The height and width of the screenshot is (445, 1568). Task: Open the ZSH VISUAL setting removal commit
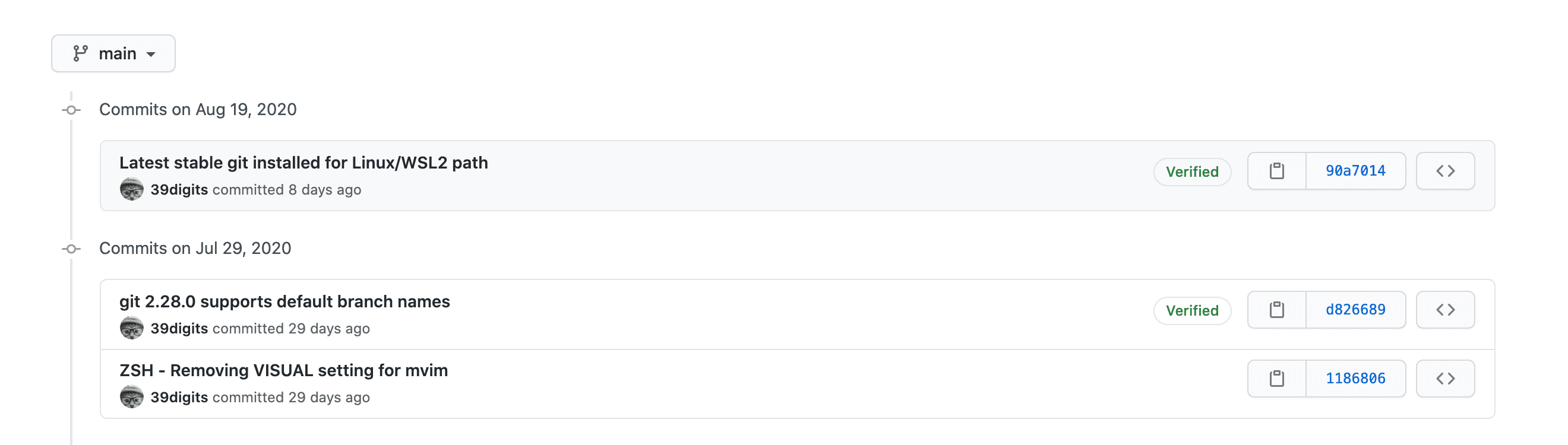click(x=284, y=370)
